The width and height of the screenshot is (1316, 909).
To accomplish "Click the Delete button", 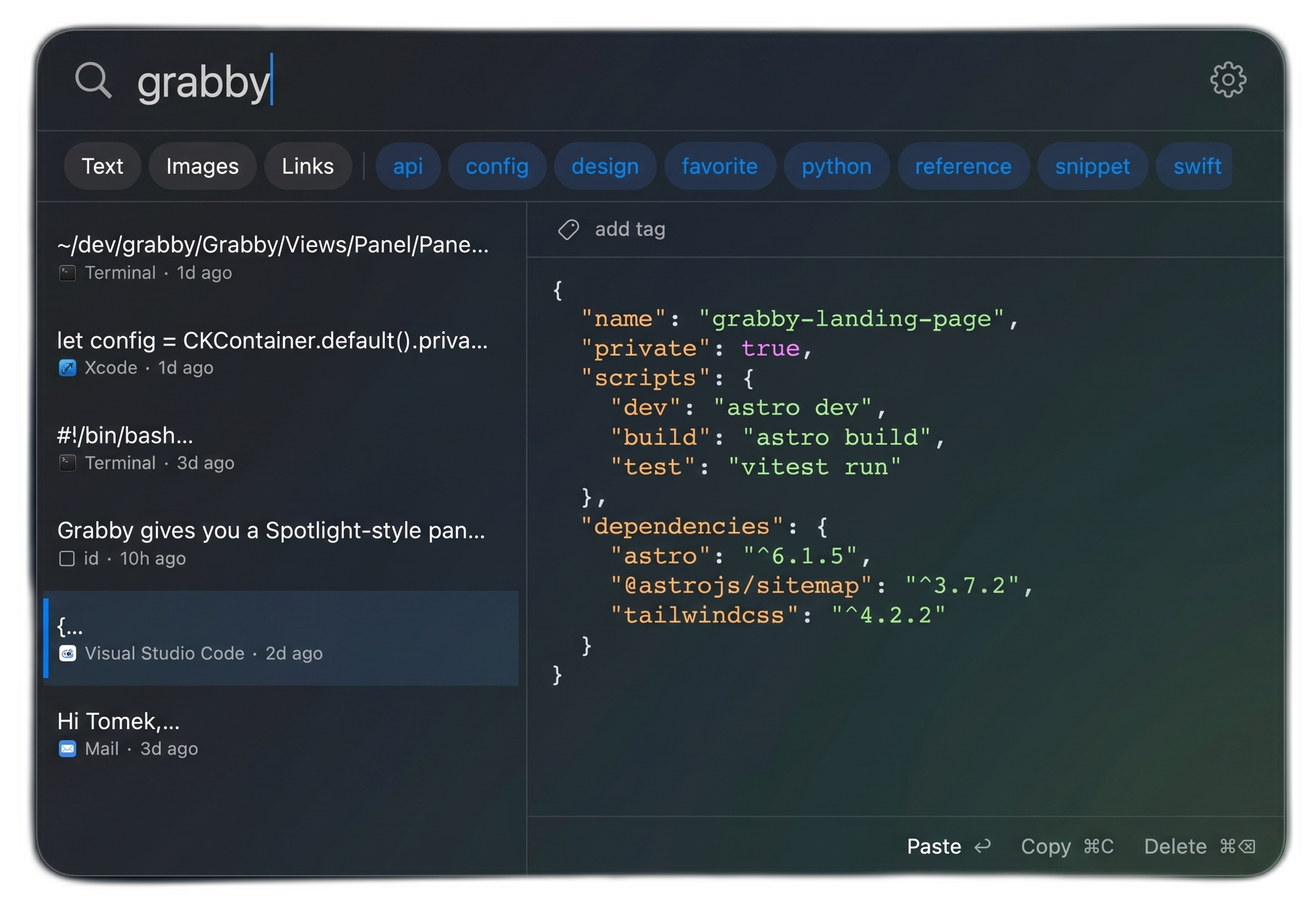I will click(1200, 847).
